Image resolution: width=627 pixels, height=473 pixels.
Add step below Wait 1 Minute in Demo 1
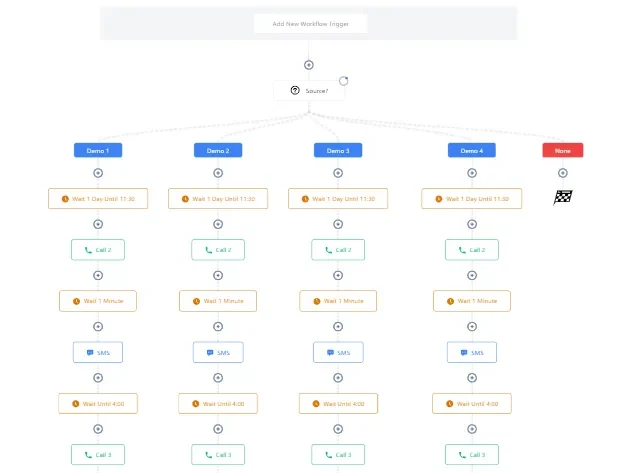tap(98, 327)
